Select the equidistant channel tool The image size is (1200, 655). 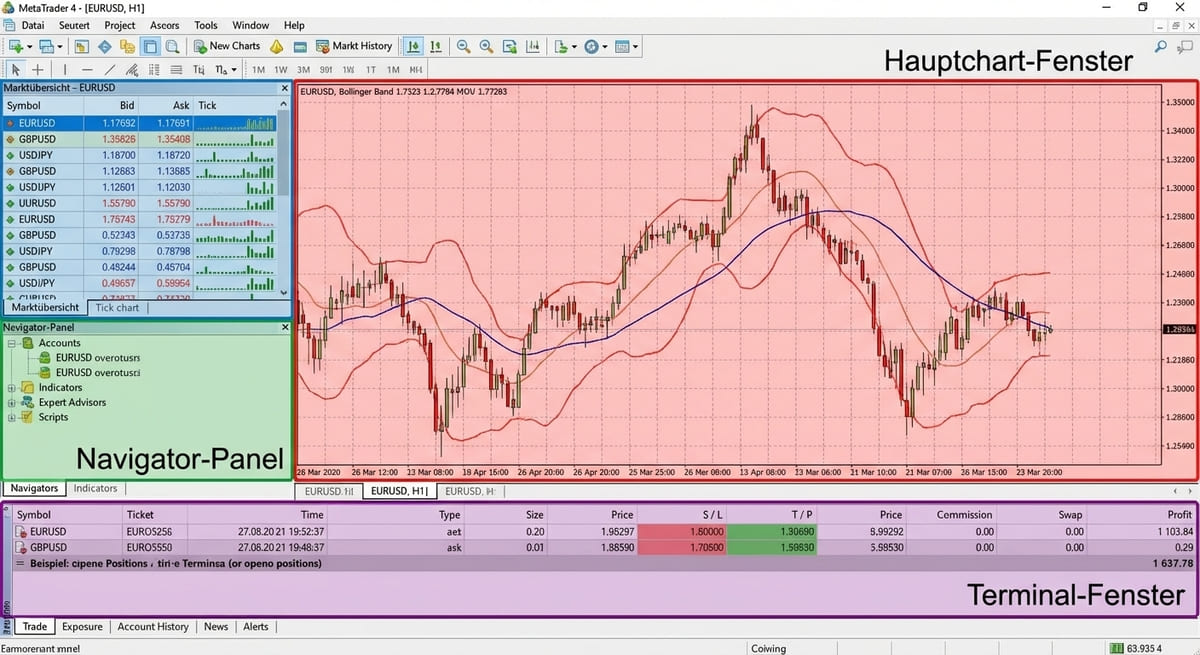coord(131,69)
